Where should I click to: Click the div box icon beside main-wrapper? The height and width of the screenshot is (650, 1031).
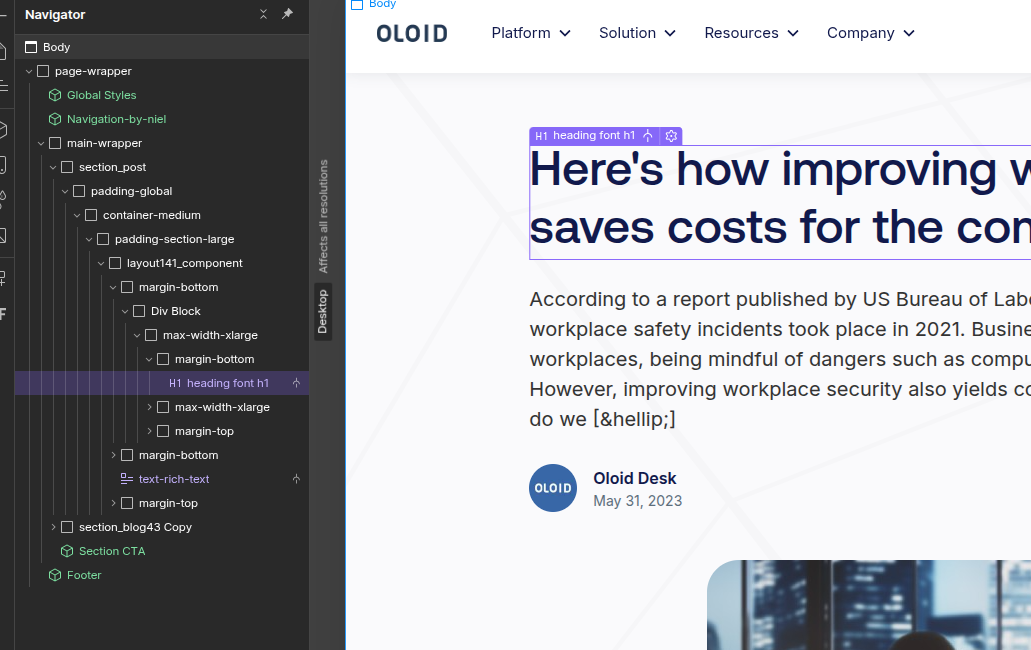pyautogui.click(x=55, y=143)
